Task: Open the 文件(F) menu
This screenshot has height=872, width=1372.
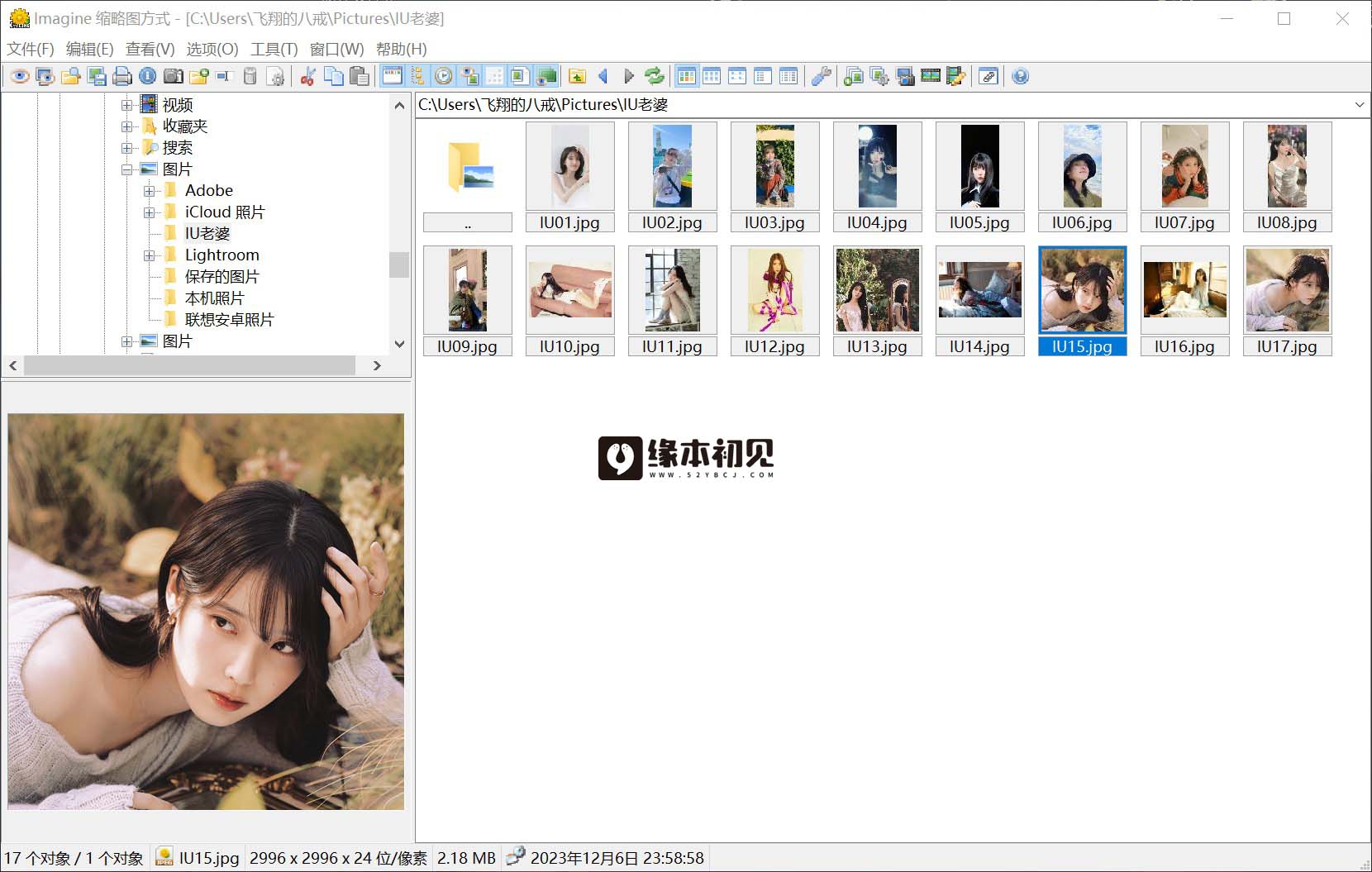Action: (31, 50)
